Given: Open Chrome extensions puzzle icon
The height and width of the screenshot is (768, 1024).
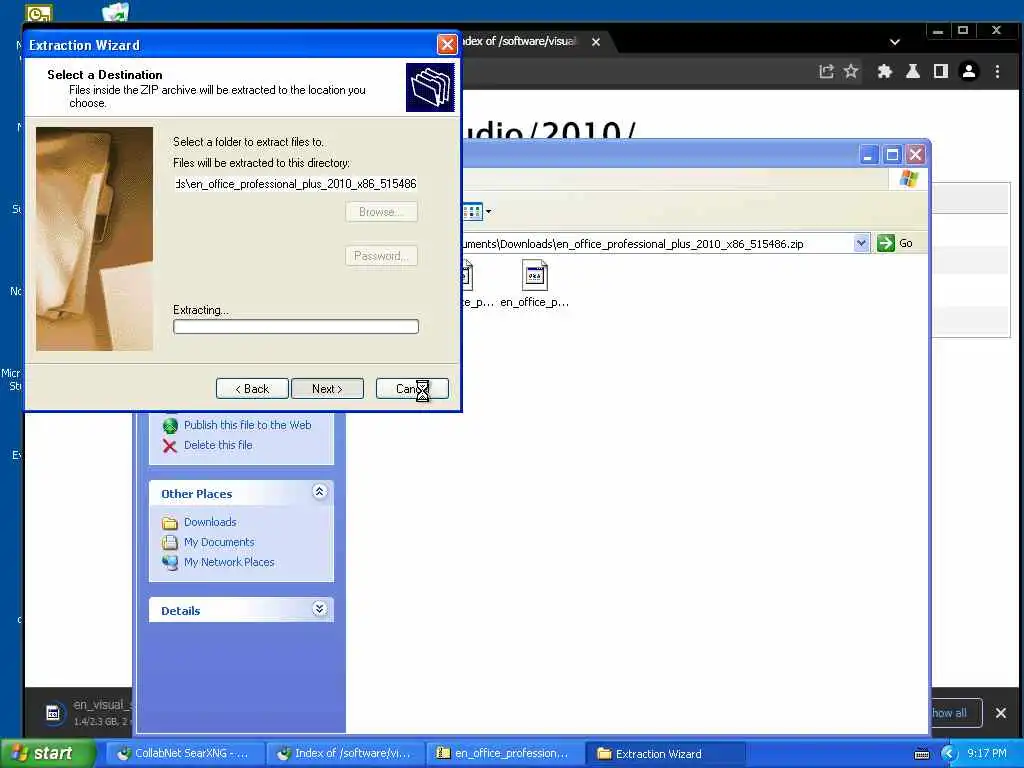Looking at the screenshot, I should [x=885, y=71].
